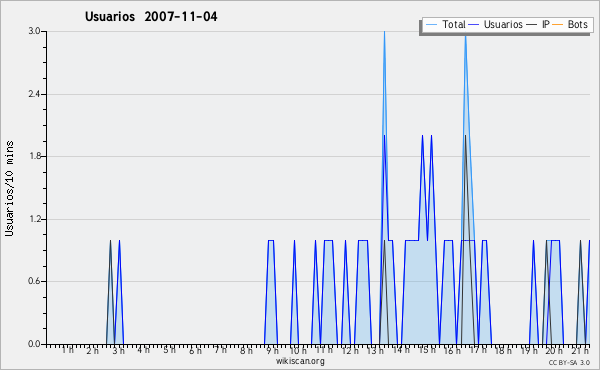Click the '16 h' x-axis label
The width and height of the screenshot is (600, 370).
tap(452, 350)
